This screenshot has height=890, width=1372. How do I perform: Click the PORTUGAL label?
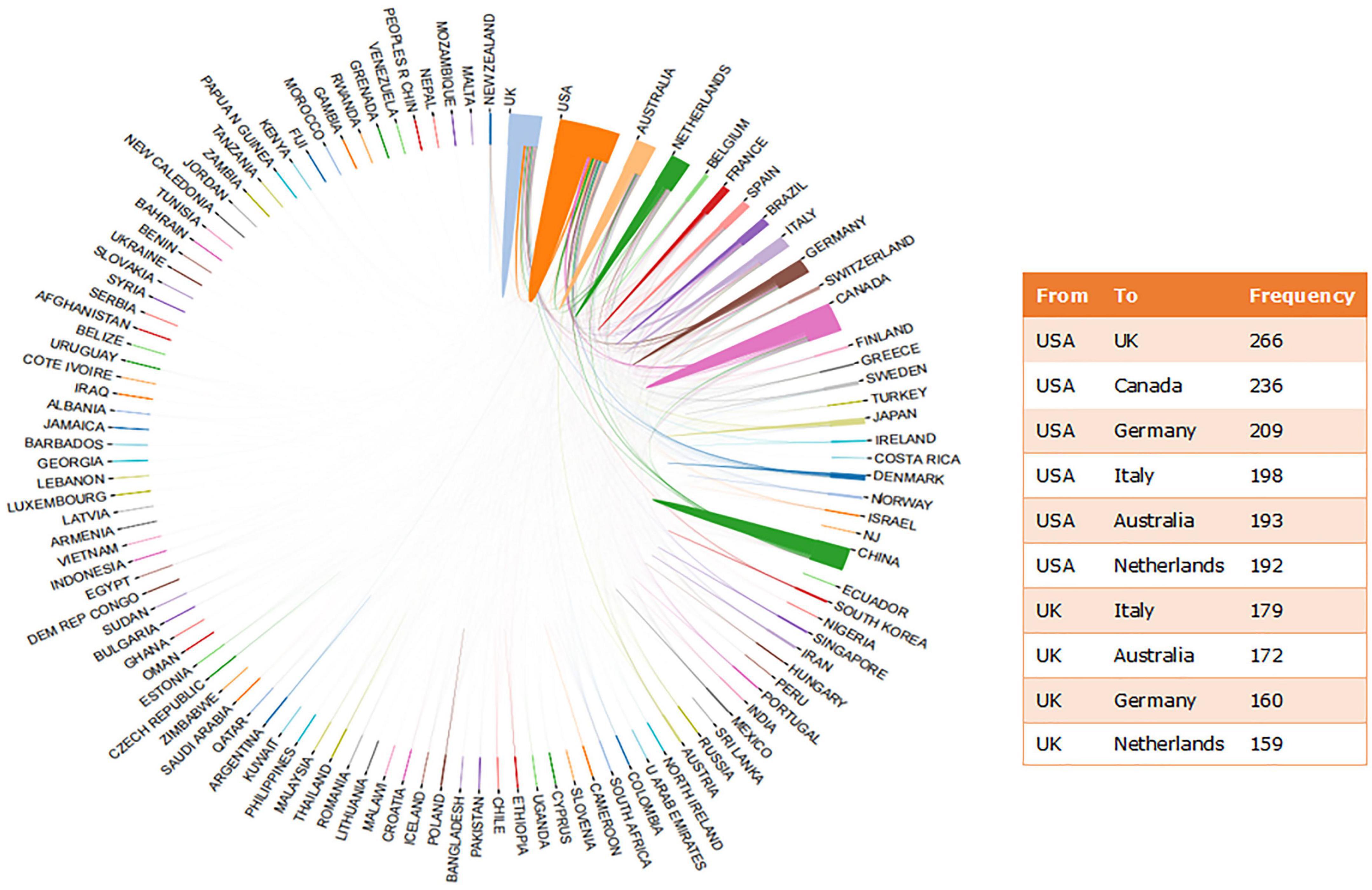[x=791, y=718]
